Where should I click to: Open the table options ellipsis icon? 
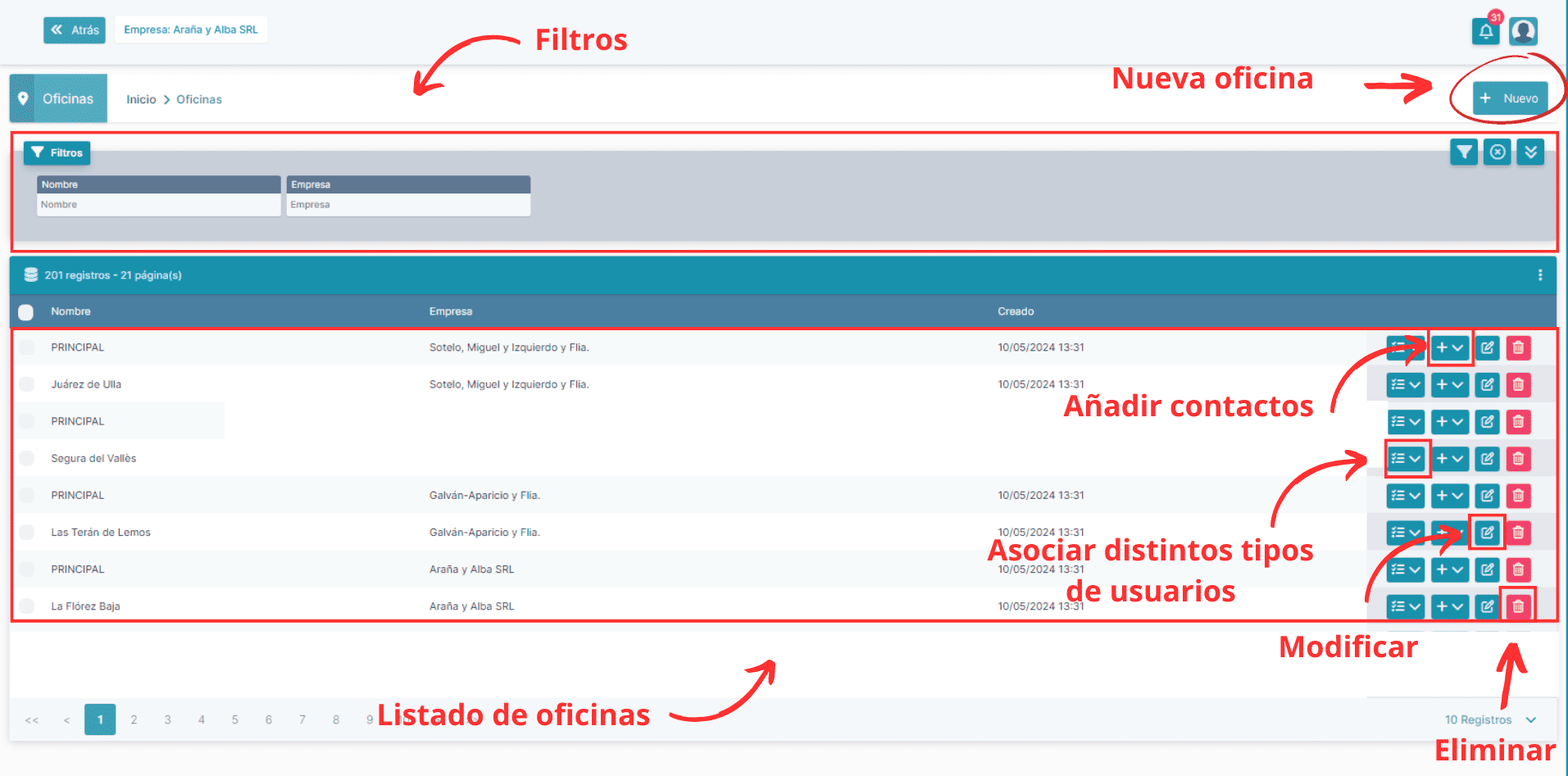pos(1540,275)
